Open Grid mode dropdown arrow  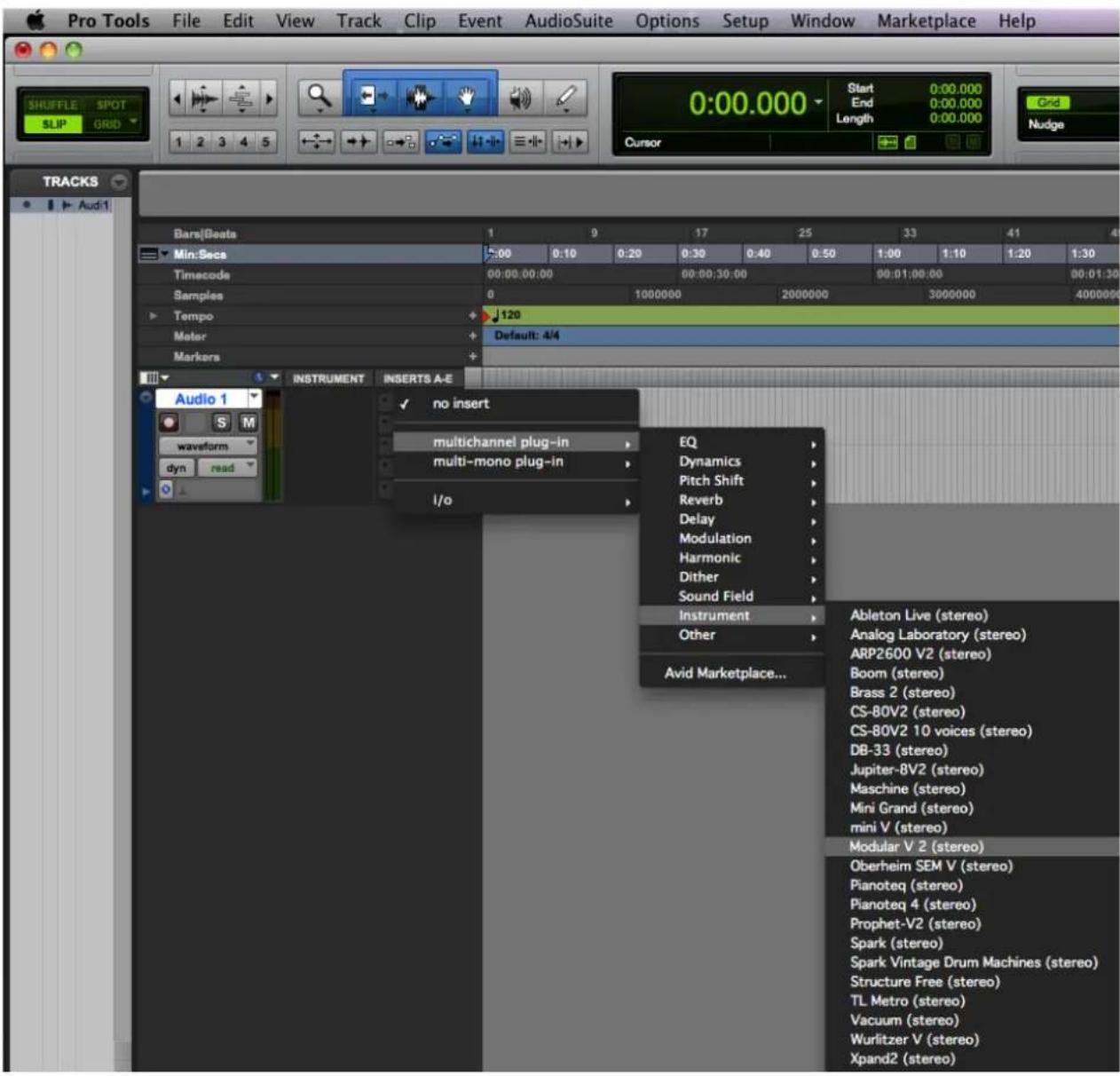[134, 123]
